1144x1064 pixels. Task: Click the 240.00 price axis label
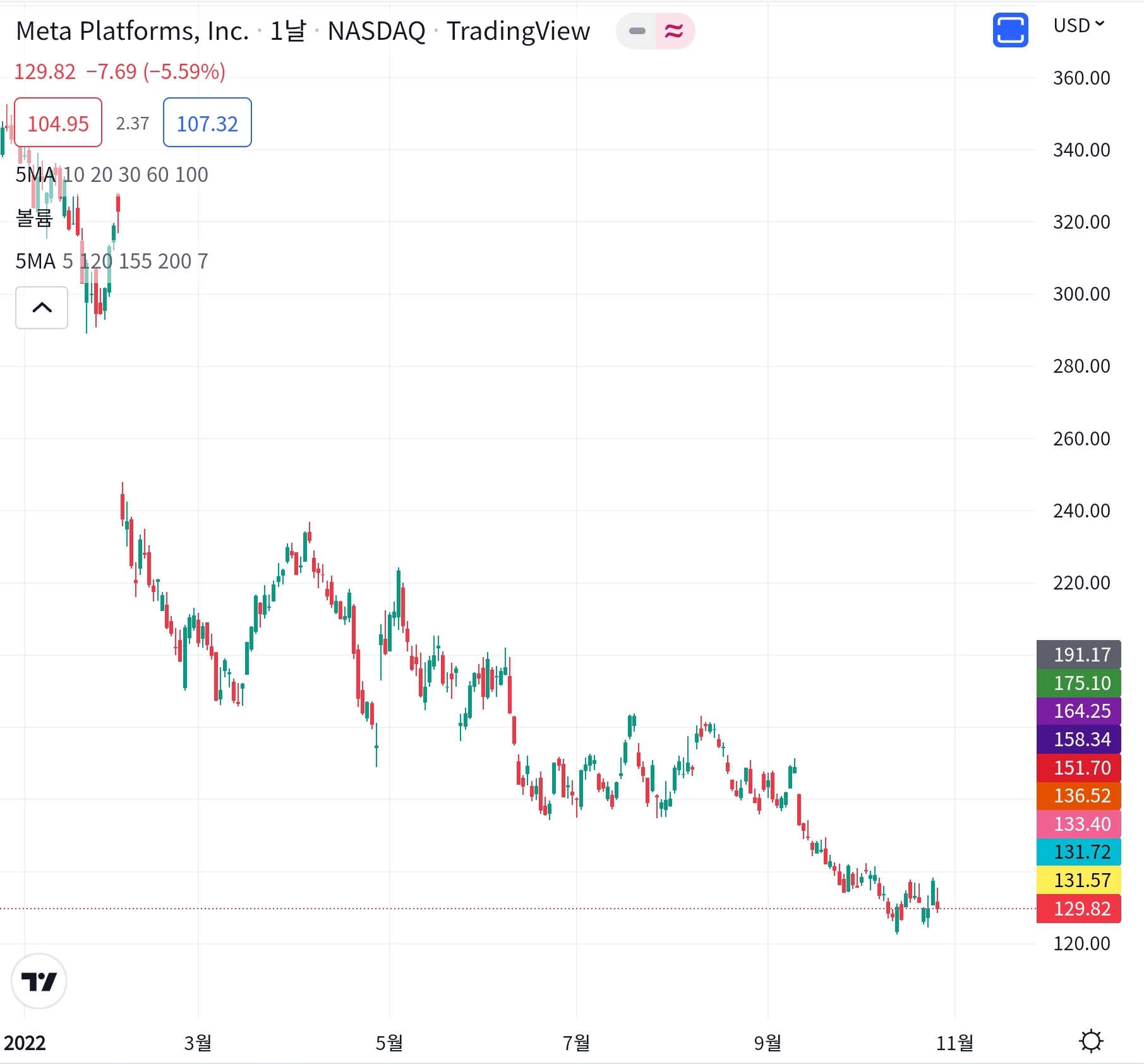pos(1081,511)
